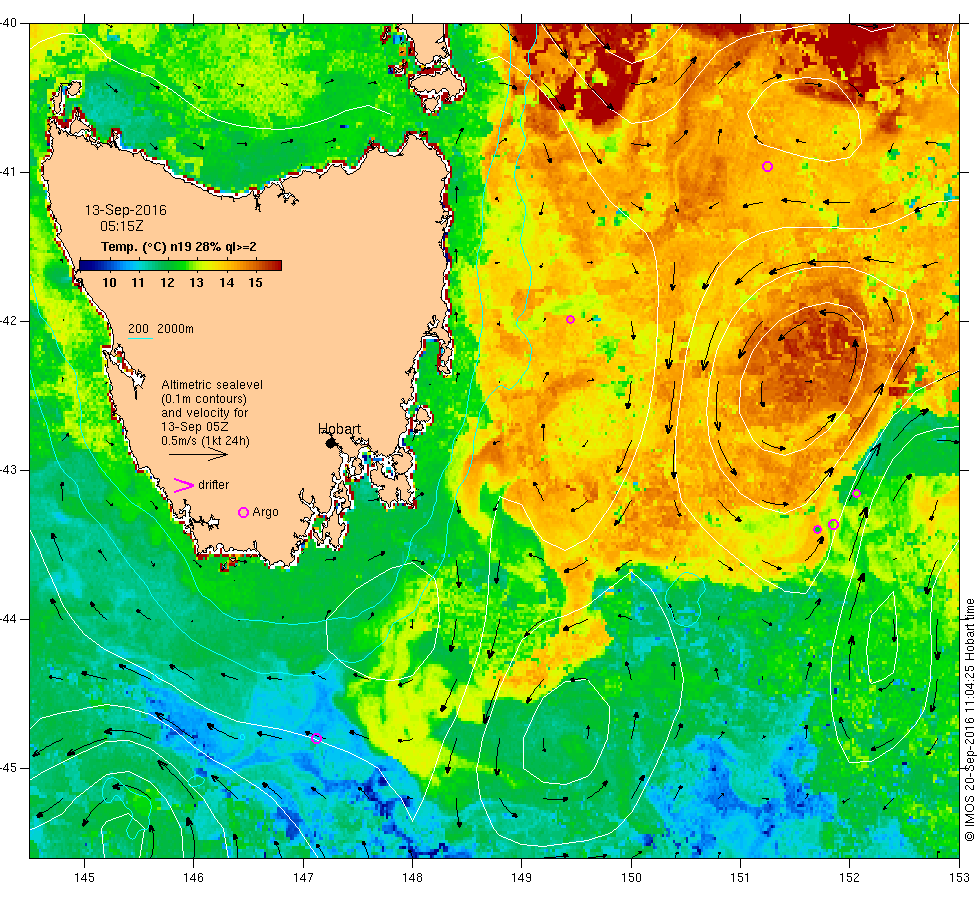
Task: Click the '151' longitude axis label
Action: pyautogui.click(x=740, y=878)
